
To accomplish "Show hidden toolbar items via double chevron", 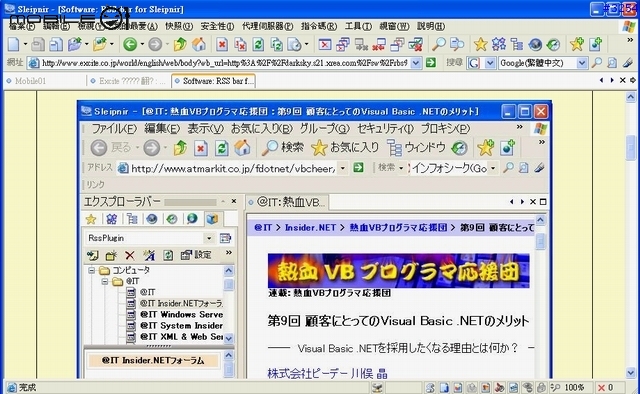I will pos(630,40).
